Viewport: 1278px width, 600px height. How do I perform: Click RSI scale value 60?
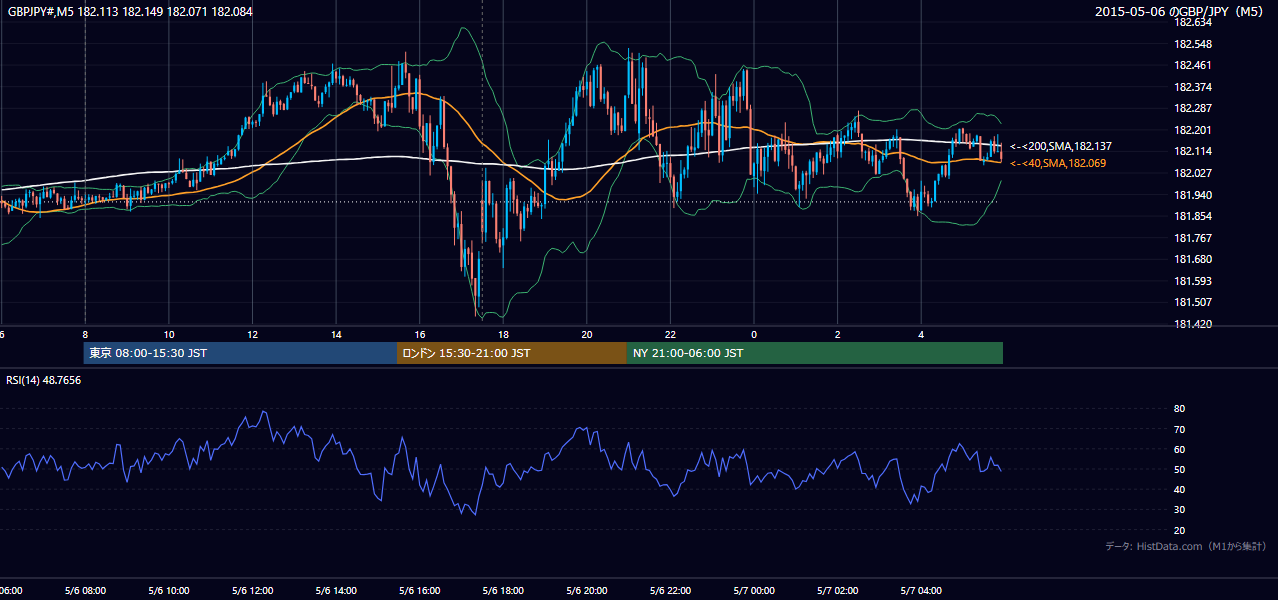pyautogui.click(x=1179, y=449)
